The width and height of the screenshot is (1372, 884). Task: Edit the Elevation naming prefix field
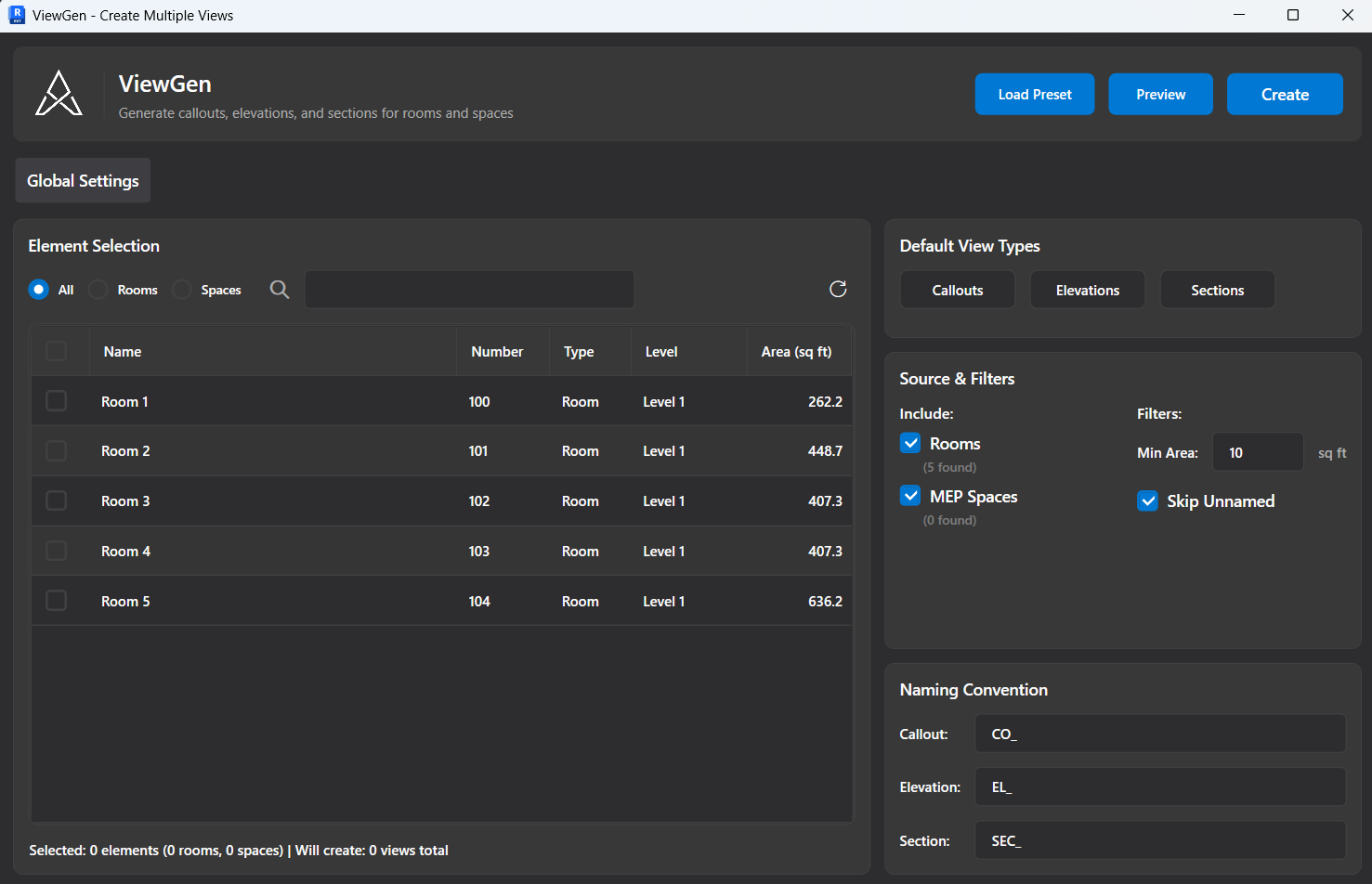1160,786
